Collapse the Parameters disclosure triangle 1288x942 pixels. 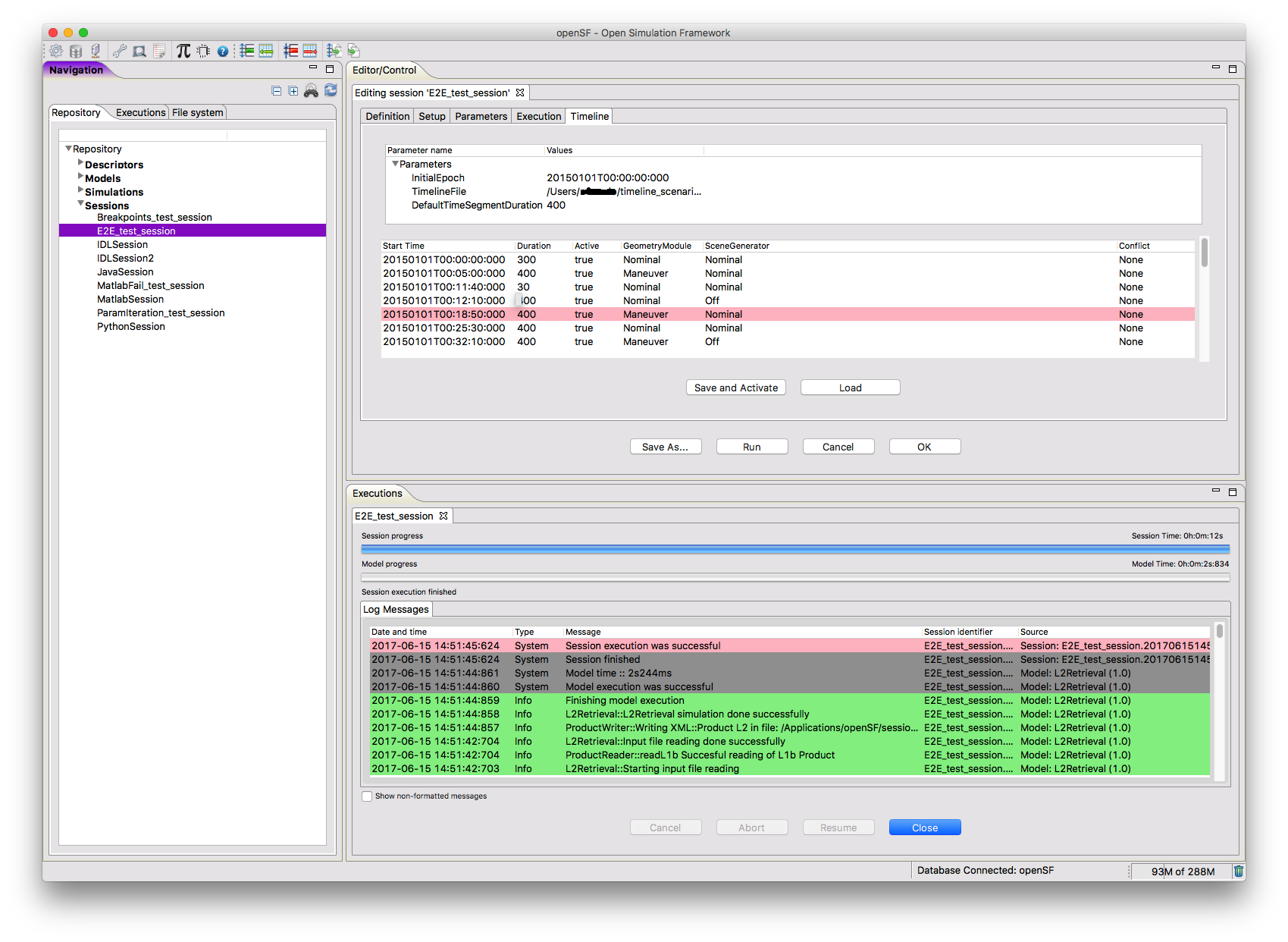395,164
